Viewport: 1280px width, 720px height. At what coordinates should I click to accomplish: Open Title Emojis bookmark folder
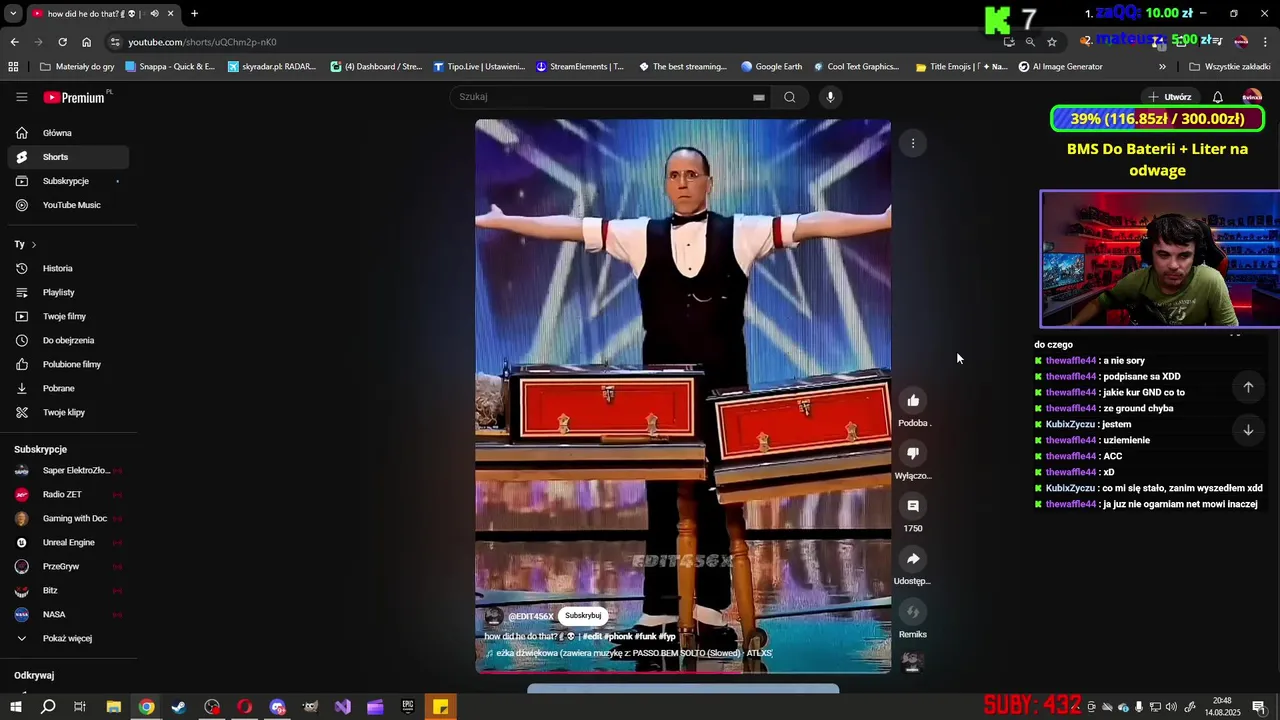[x=961, y=67]
